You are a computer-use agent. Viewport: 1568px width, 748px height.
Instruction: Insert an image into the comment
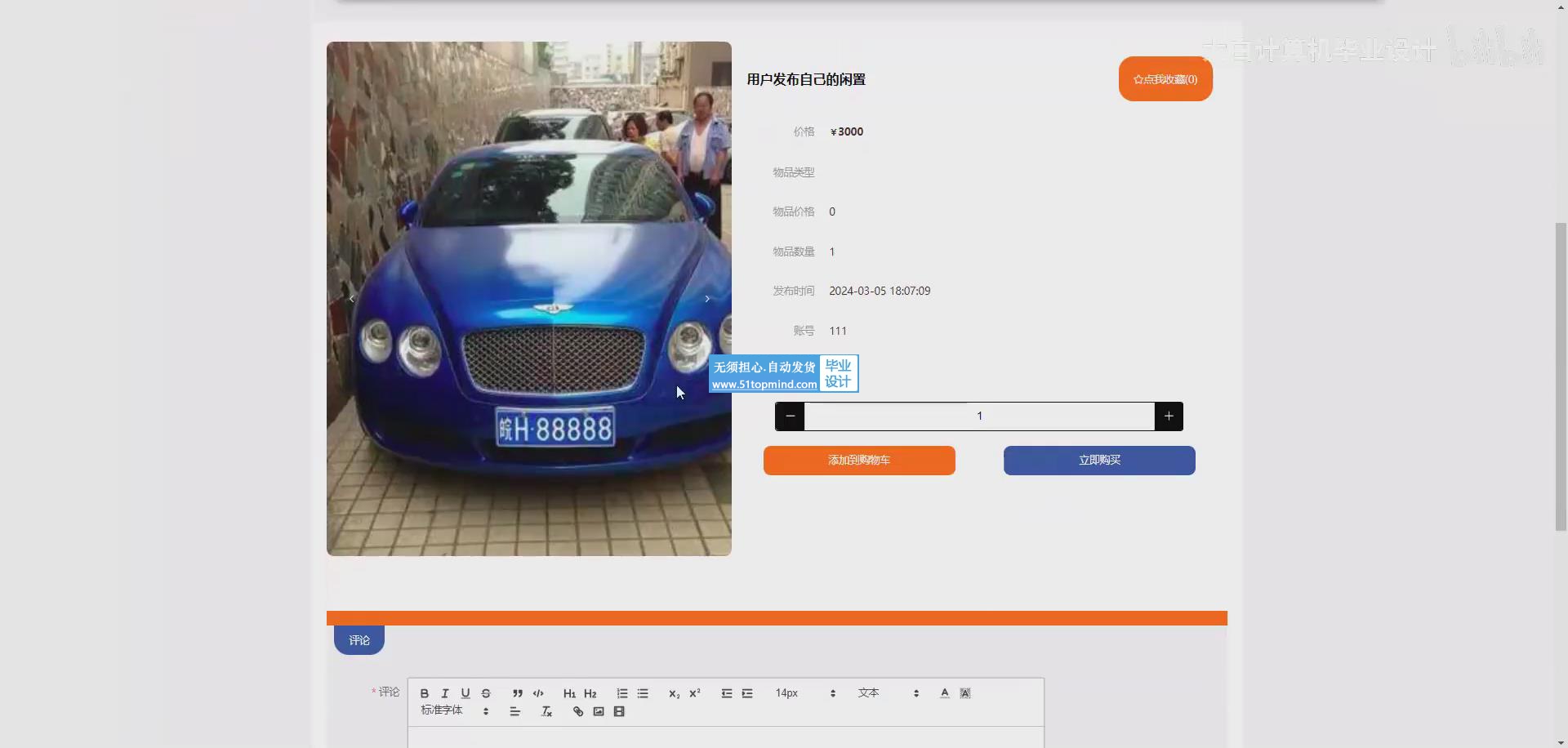point(599,711)
